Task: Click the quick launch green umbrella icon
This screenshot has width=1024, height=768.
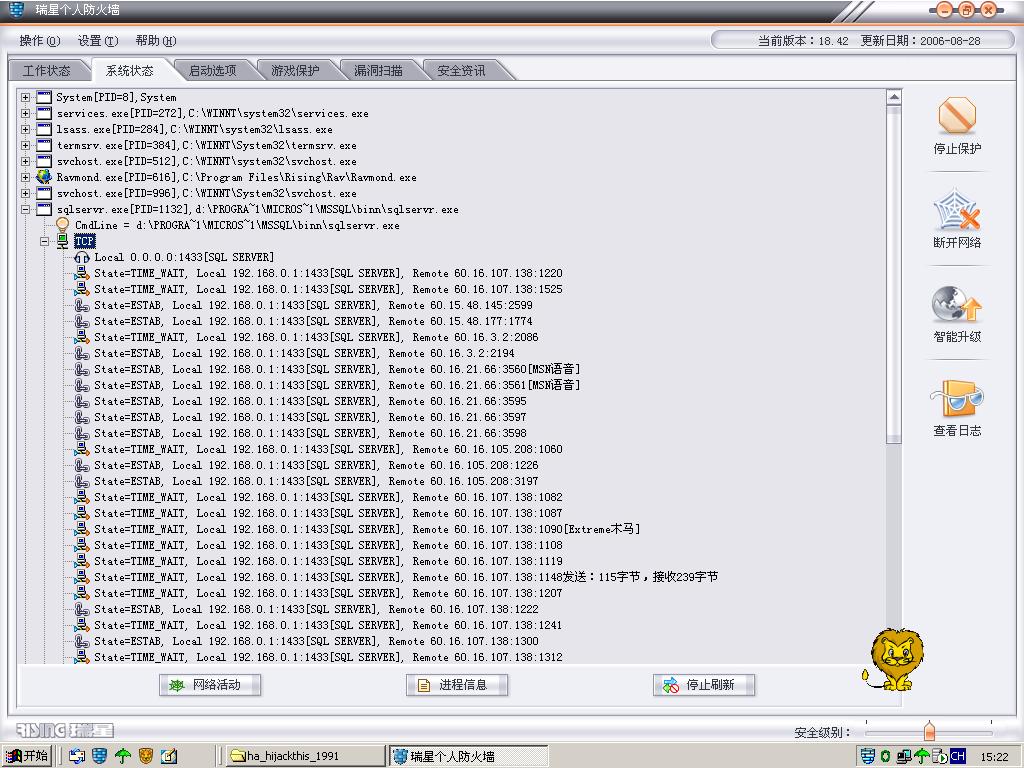Action: pos(123,756)
